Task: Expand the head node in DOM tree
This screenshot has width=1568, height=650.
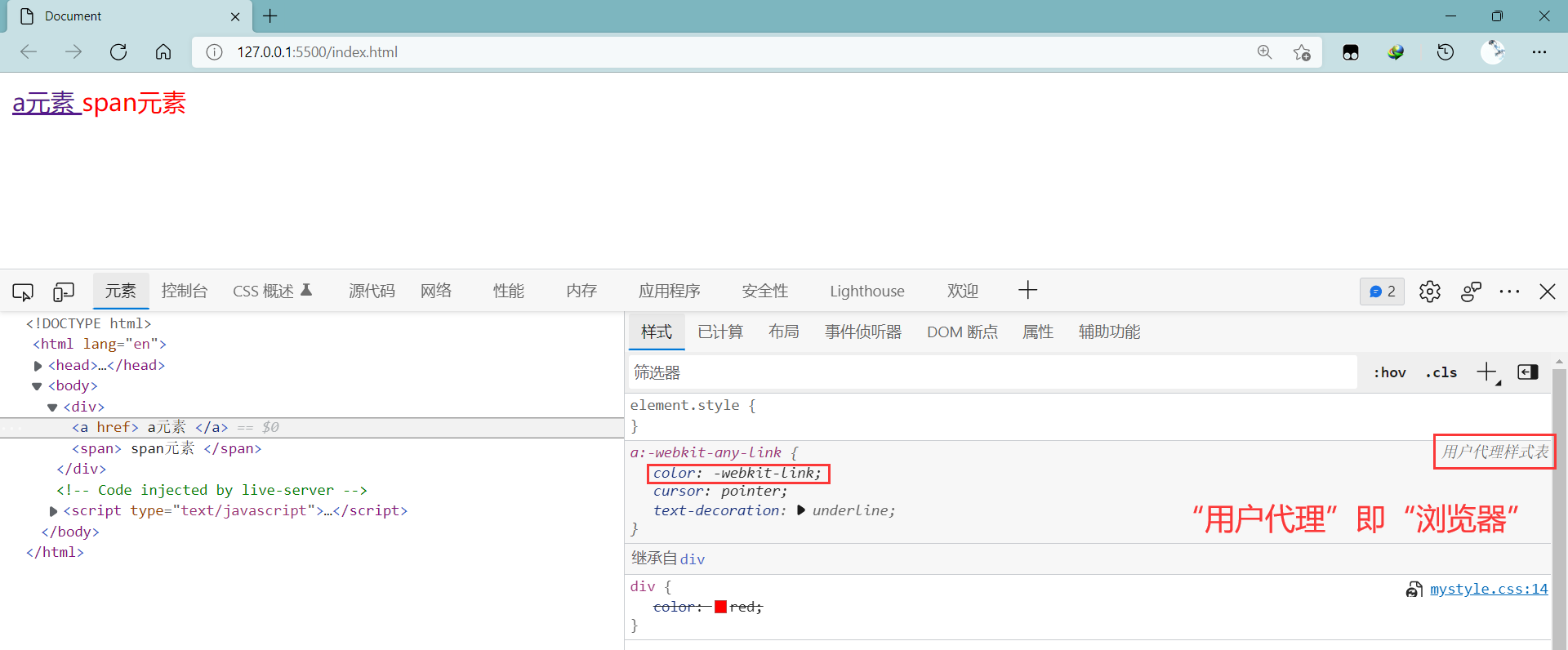Action: coord(38,366)
